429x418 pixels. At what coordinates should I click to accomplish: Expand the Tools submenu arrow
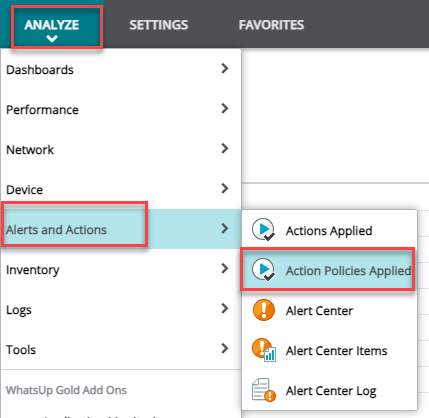[225, 348]
